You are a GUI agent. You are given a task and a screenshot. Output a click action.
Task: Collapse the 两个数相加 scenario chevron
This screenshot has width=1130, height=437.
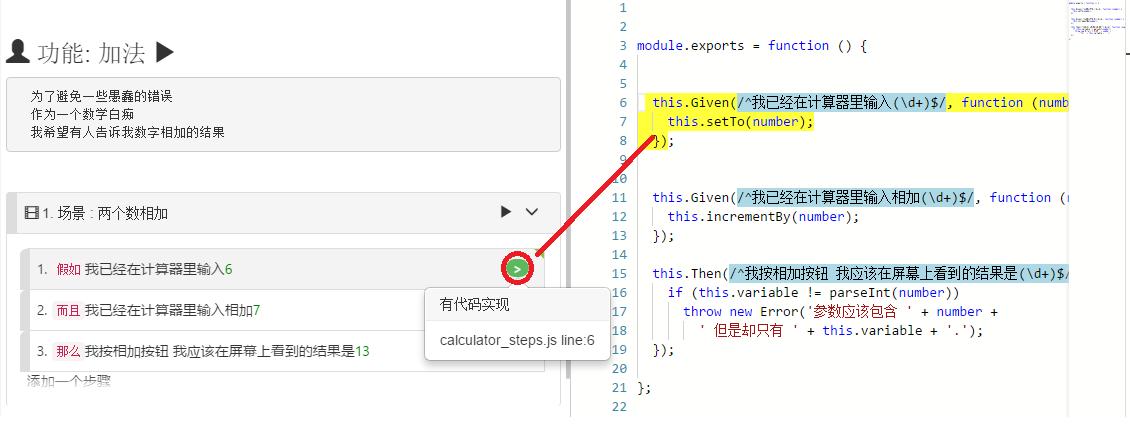coord(532,212)
